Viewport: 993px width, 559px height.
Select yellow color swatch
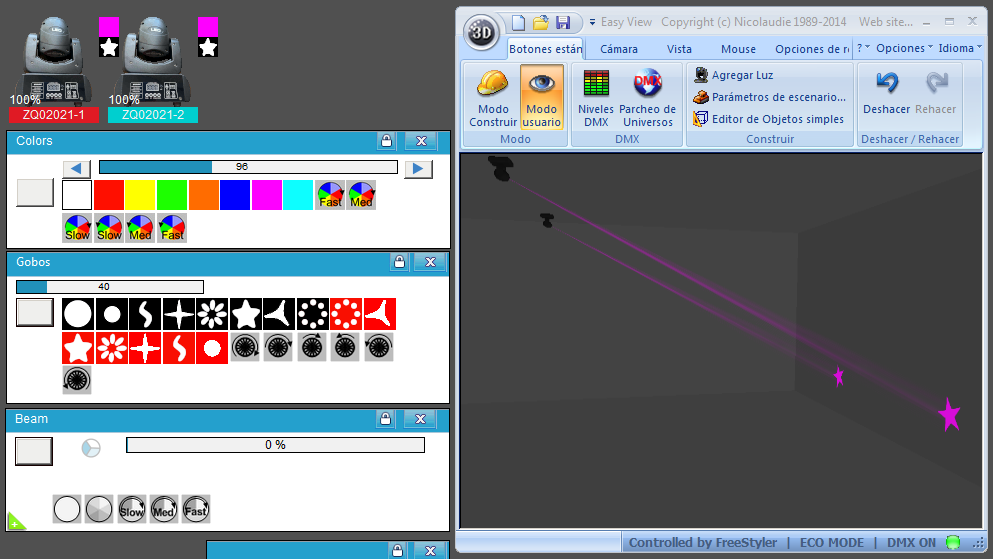(x=140, y=194)
